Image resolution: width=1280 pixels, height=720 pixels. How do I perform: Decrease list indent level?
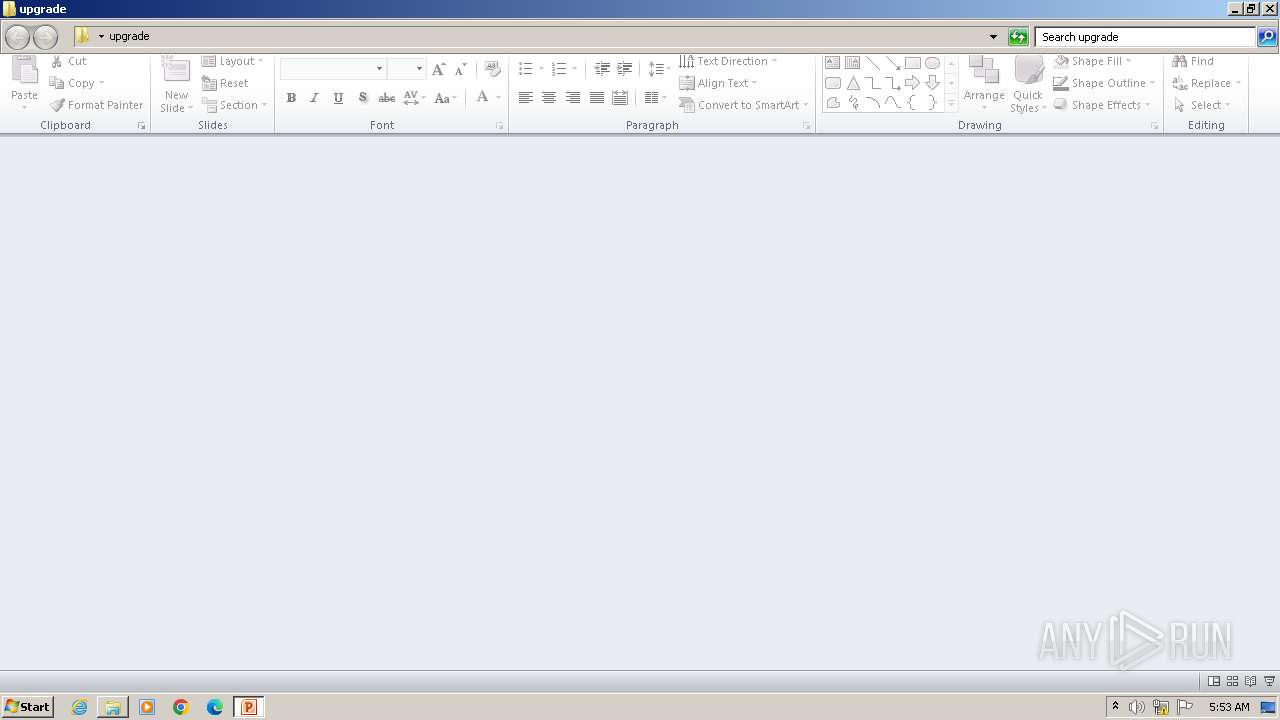[x=602, y=69]
